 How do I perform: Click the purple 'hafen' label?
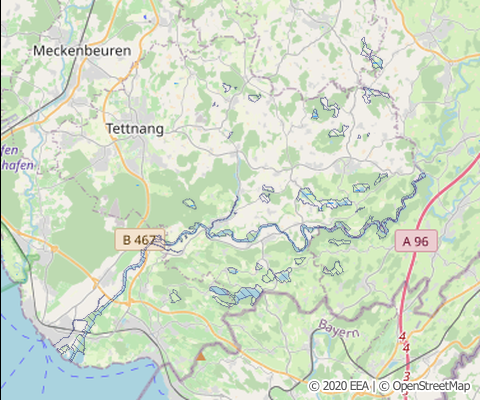click(17, 165)
